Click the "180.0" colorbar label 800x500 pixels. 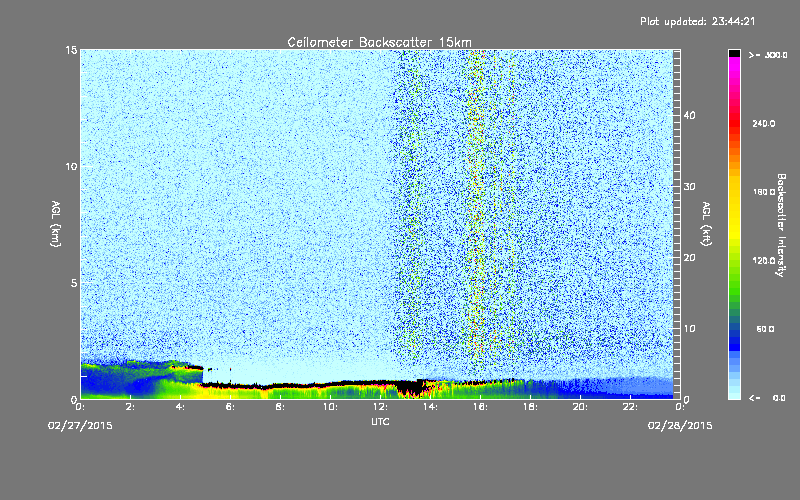764,192
